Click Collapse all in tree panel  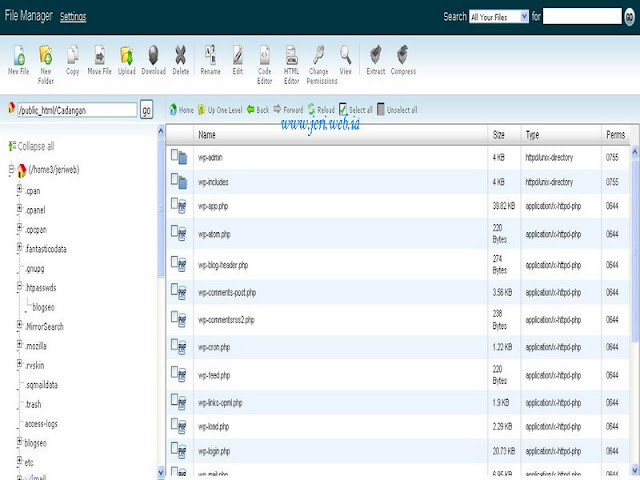point(31,146)
